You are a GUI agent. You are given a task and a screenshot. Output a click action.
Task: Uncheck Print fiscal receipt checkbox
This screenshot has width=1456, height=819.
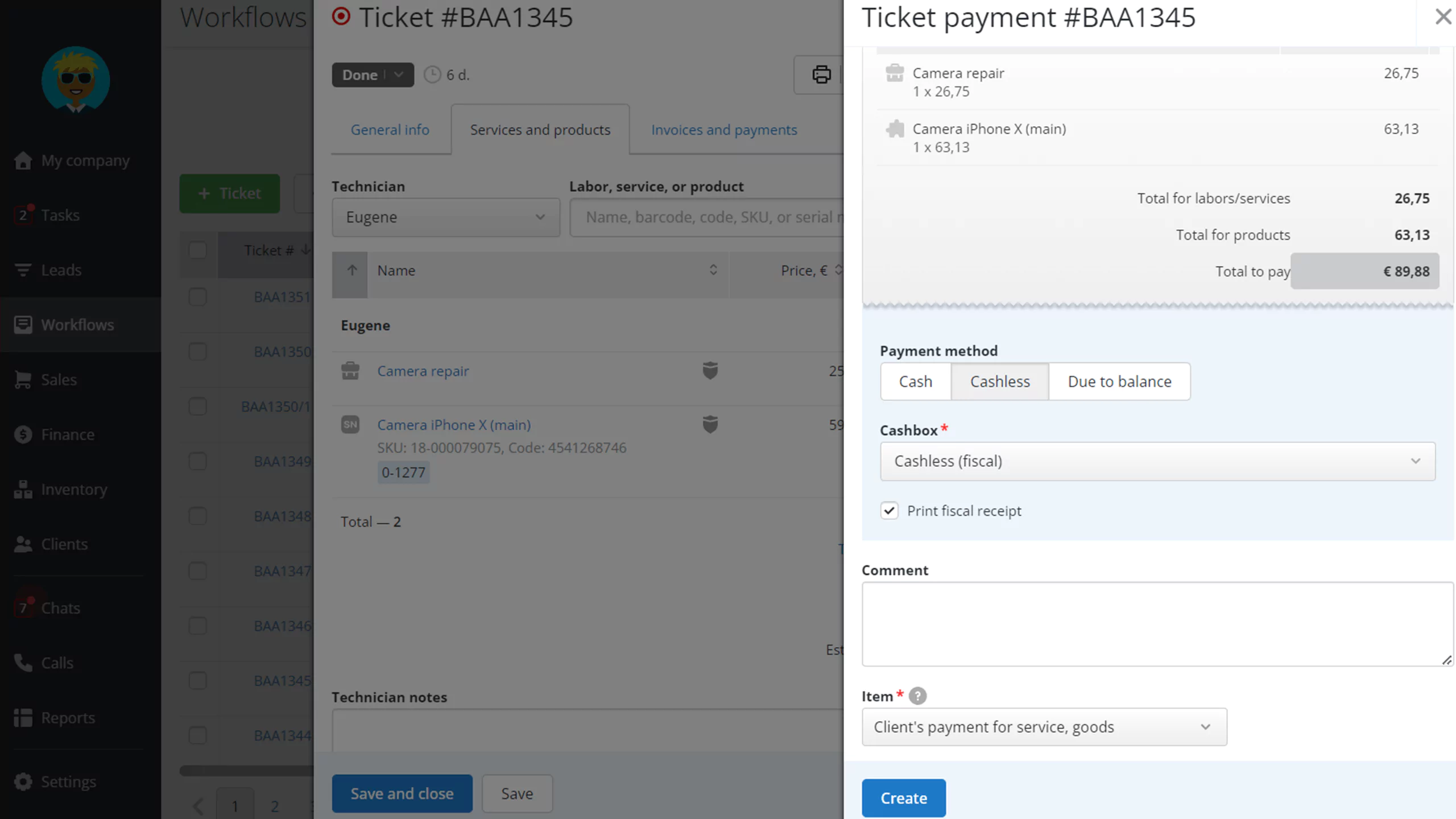pyautogui.click(x=890, y=510)
